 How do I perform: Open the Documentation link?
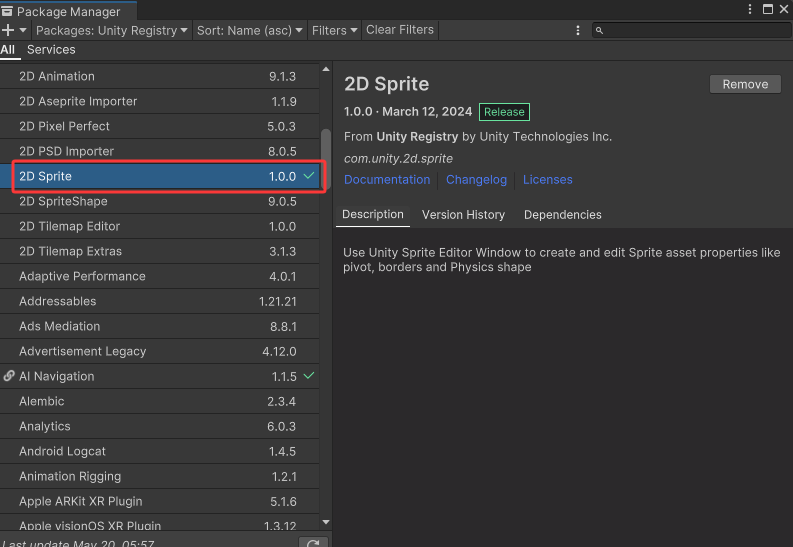(x=387, y=179)
